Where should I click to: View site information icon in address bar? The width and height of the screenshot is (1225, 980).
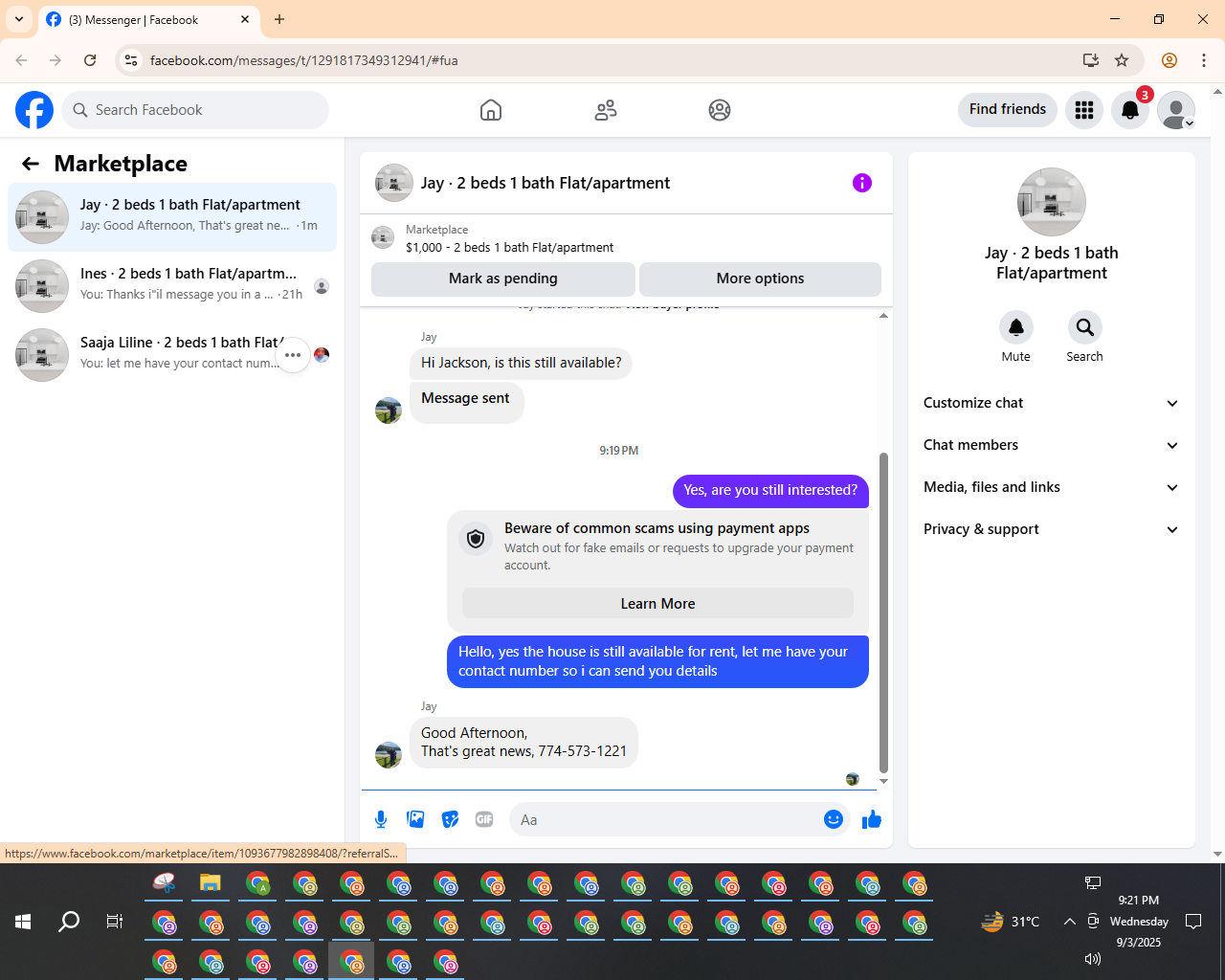tap(132, 60)
